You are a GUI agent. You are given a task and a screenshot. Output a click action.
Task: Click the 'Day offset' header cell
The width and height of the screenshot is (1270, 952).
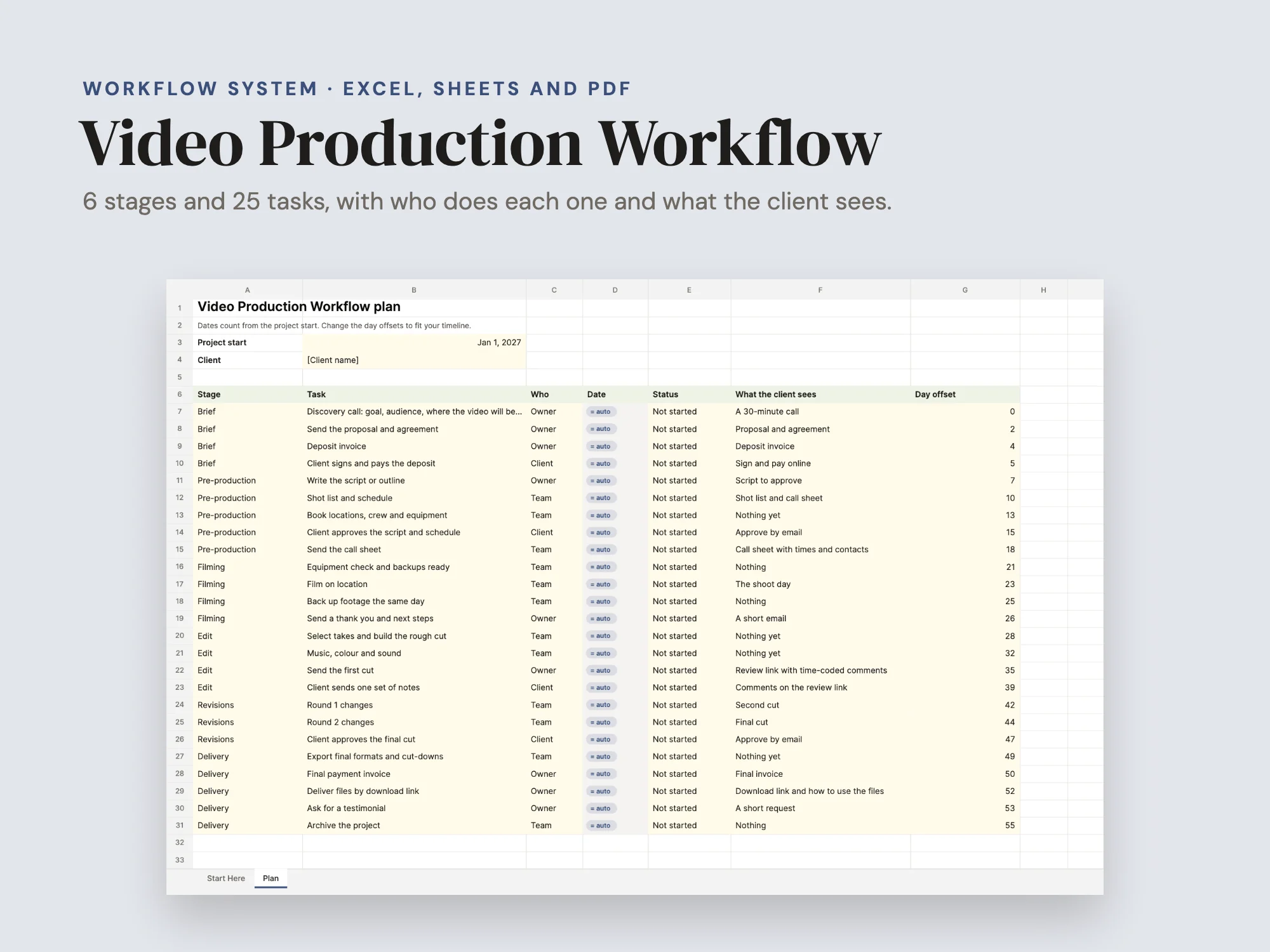coord(965,395)
